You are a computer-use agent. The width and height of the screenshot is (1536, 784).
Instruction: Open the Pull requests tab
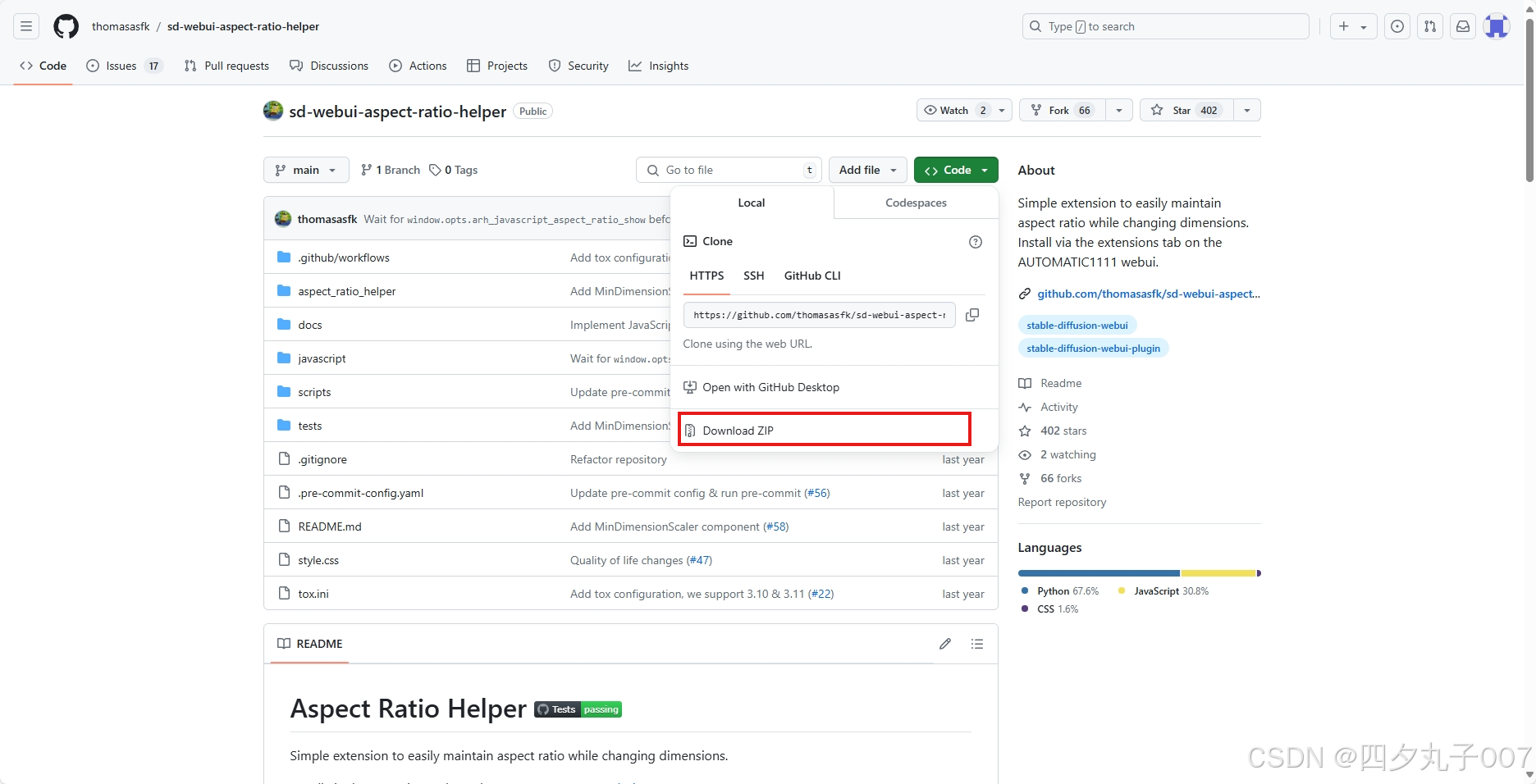(x=226, y=66)
